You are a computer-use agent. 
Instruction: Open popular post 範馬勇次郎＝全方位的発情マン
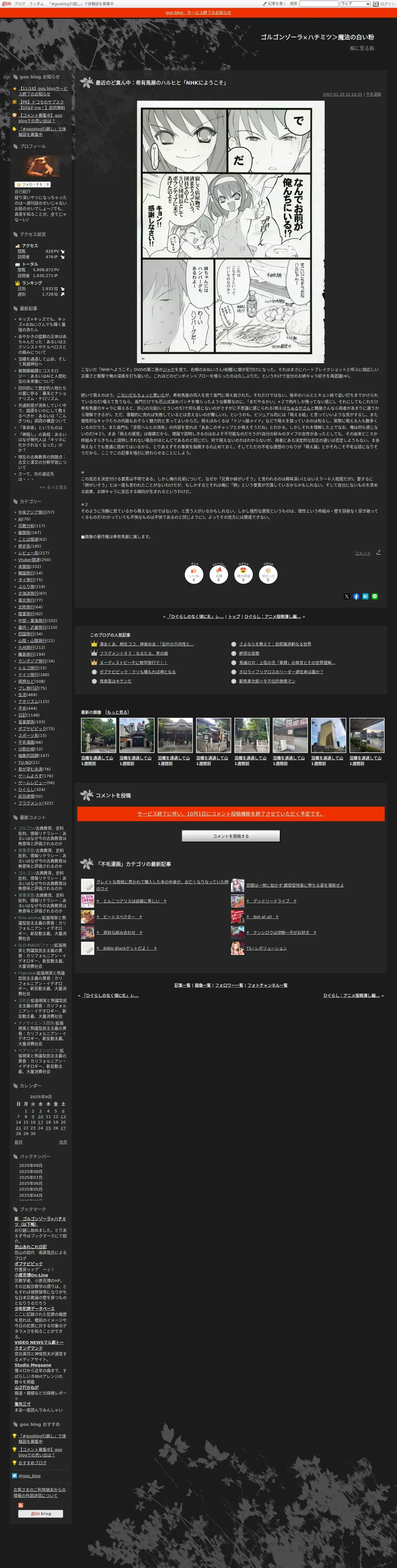point(267,681)
